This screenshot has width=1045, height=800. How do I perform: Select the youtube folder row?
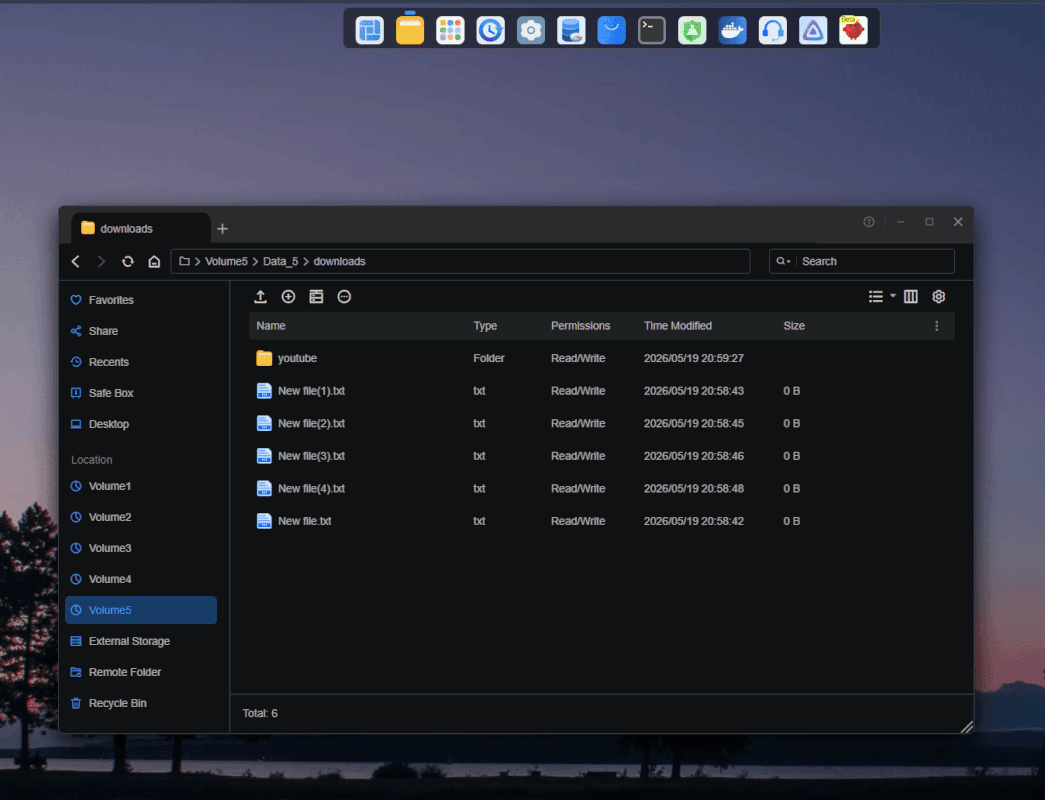[602, 358]
